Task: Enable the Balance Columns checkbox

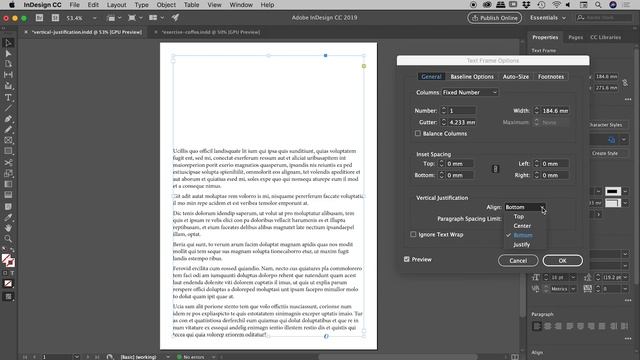Action: [418, 133]
